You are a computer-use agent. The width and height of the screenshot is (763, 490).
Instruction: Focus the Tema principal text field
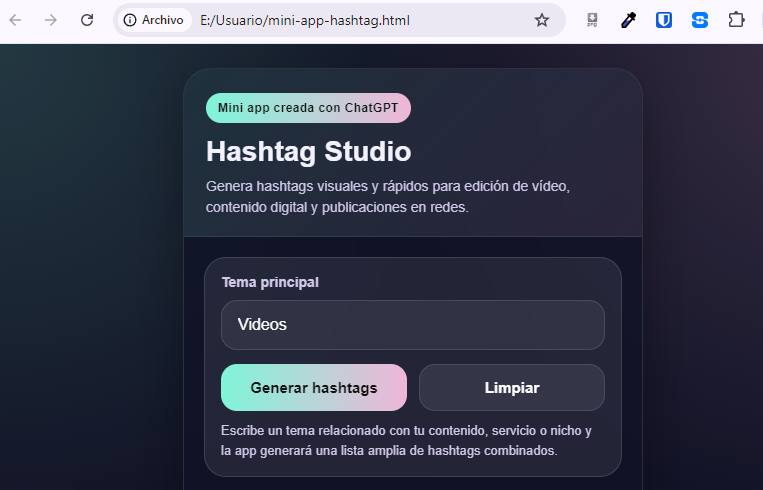point(412,325)
